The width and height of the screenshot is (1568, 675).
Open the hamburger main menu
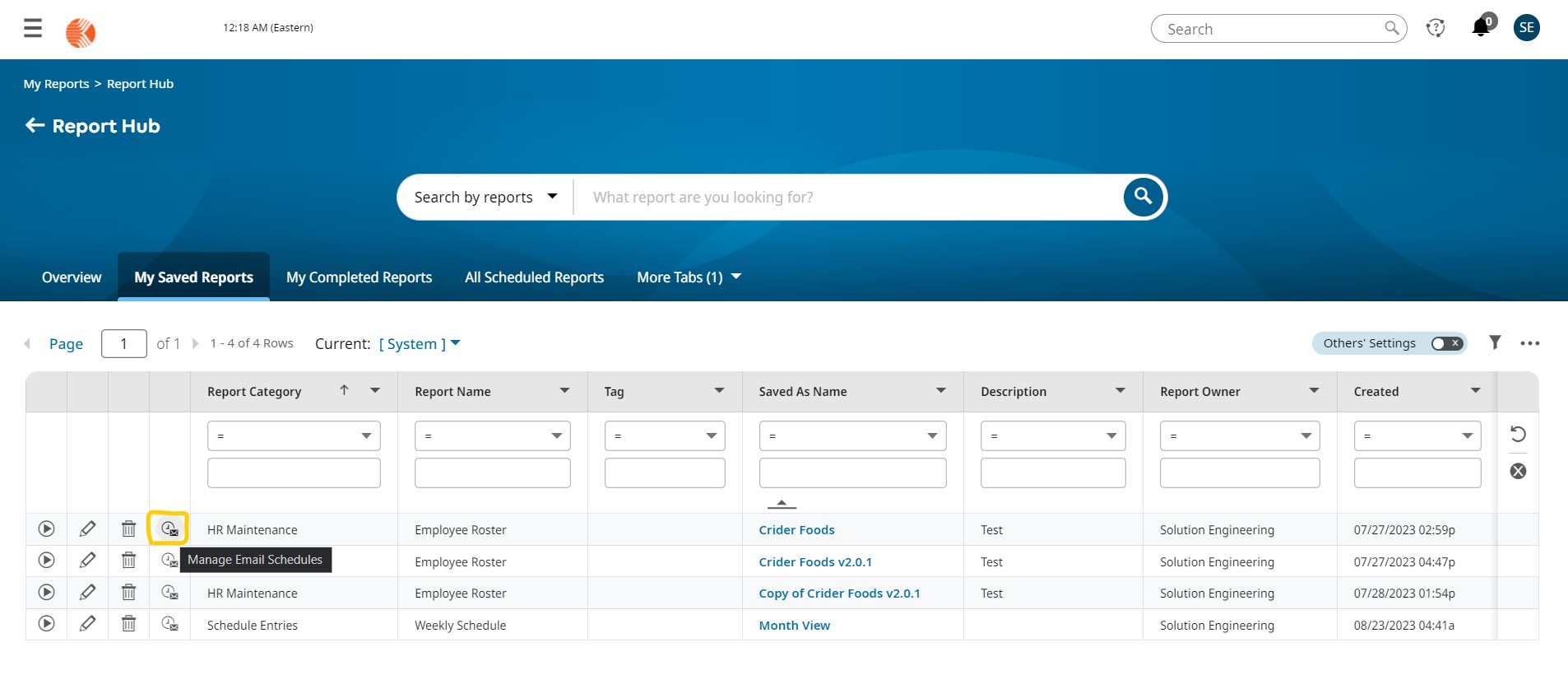(33, 29)
